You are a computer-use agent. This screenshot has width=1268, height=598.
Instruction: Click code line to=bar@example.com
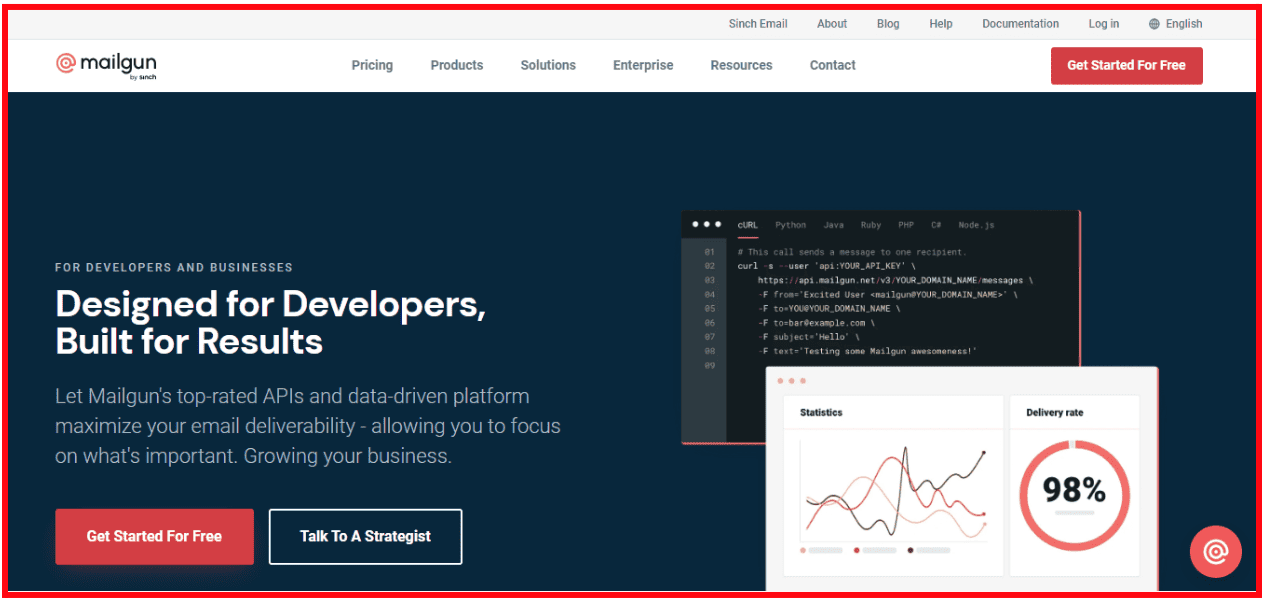tap(817, 323)
